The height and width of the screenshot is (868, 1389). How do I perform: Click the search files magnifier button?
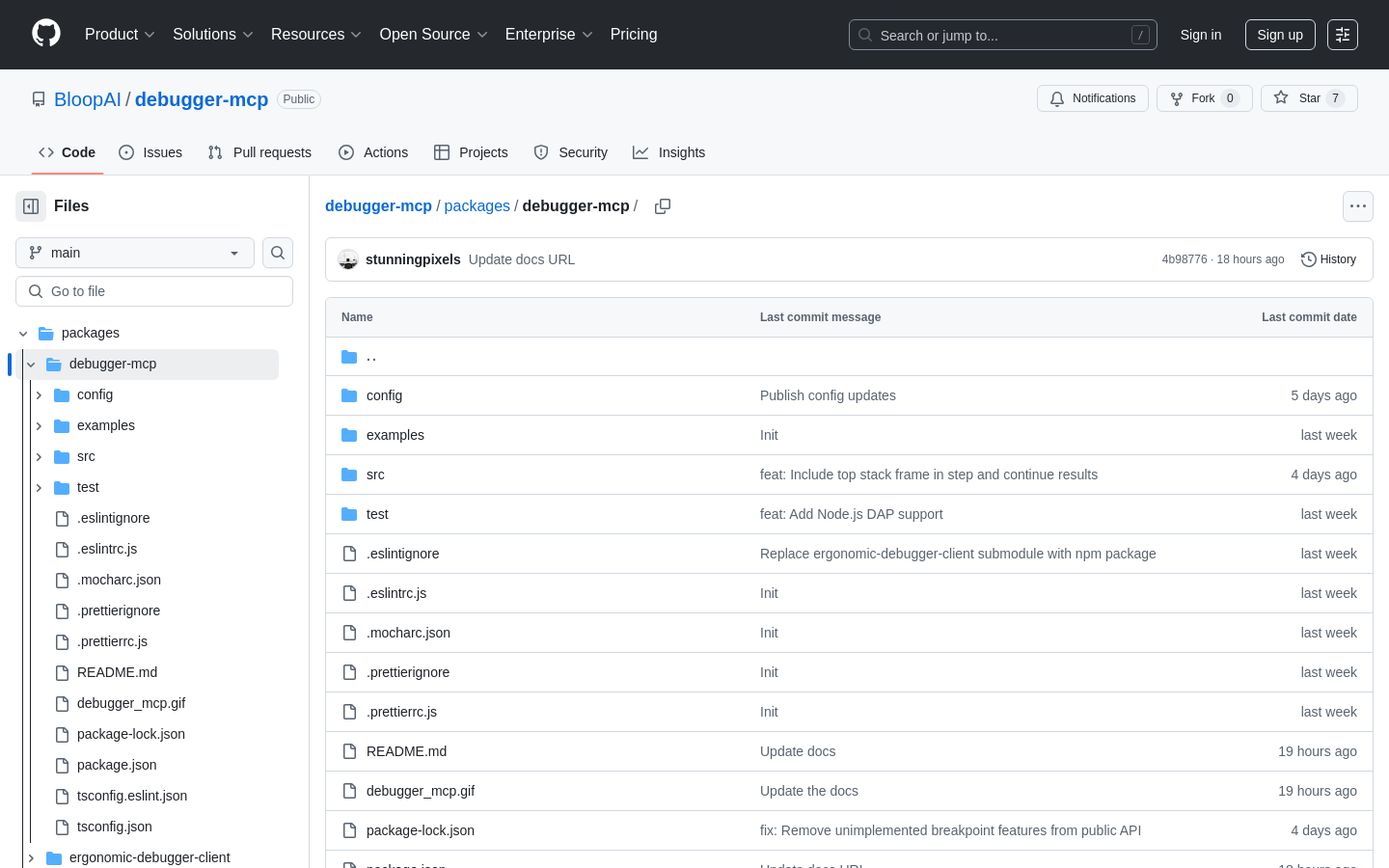click(278, 253)
